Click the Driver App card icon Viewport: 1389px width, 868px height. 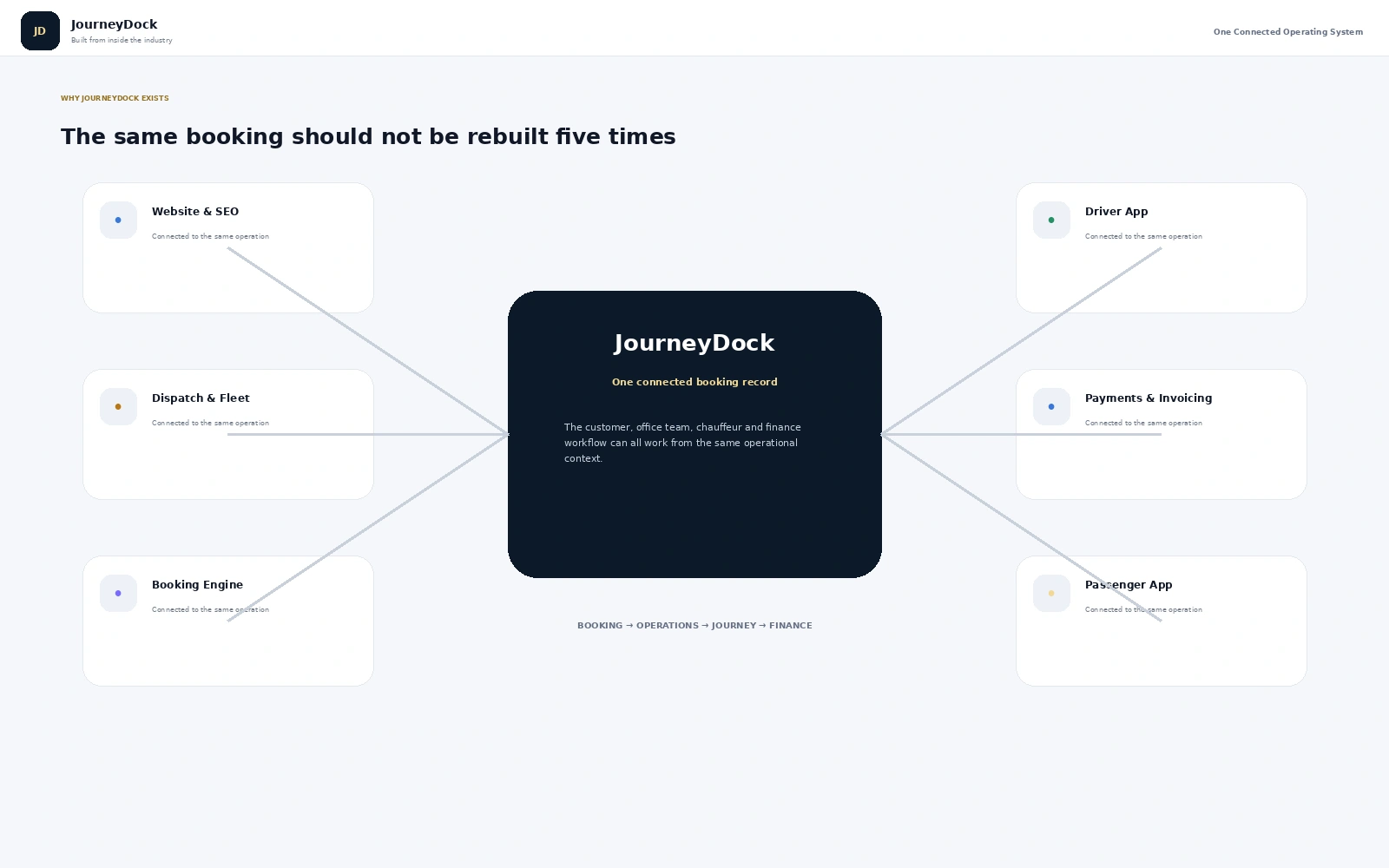coord(1051,220)
